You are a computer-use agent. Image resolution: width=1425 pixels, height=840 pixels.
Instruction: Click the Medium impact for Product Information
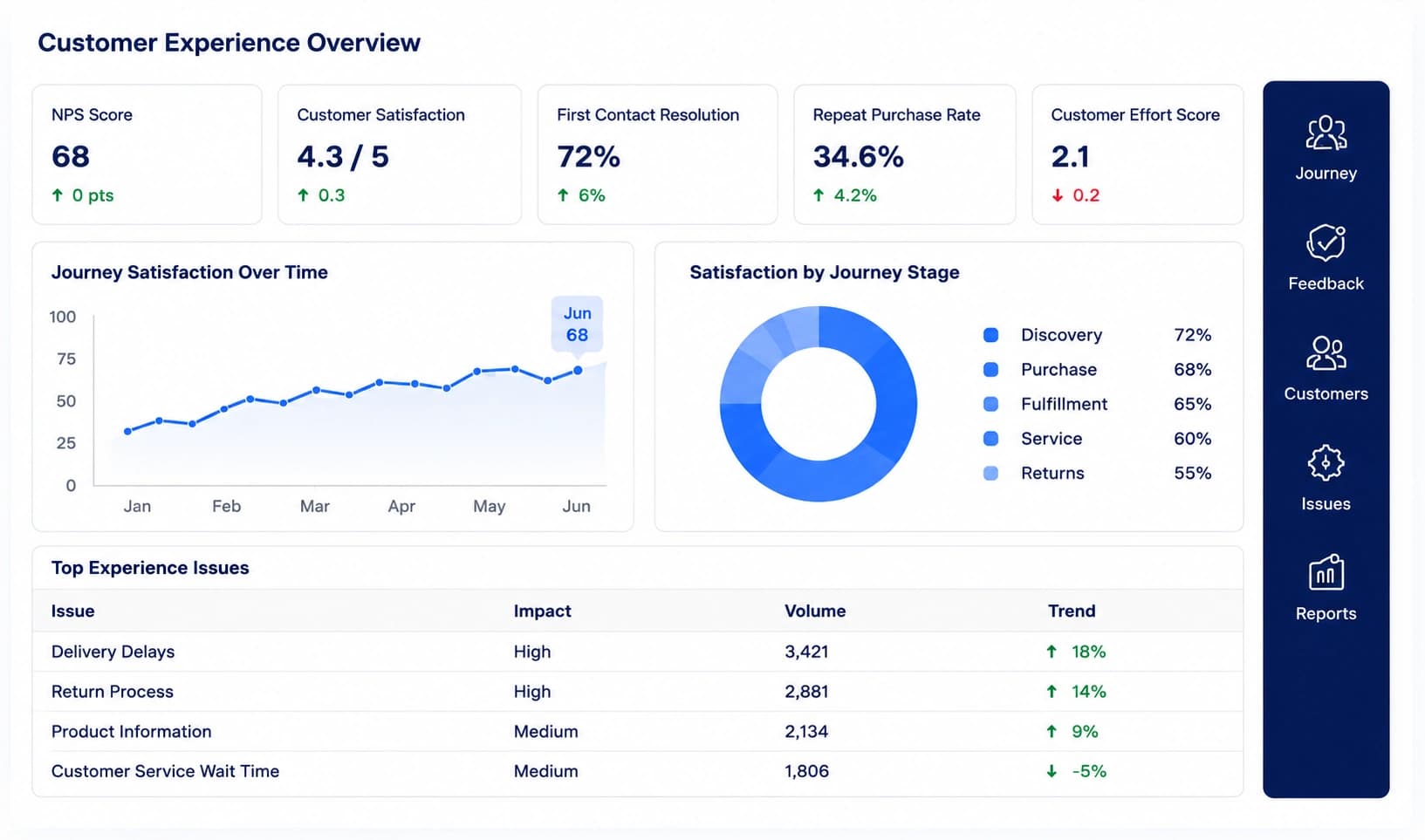[545, 732]
